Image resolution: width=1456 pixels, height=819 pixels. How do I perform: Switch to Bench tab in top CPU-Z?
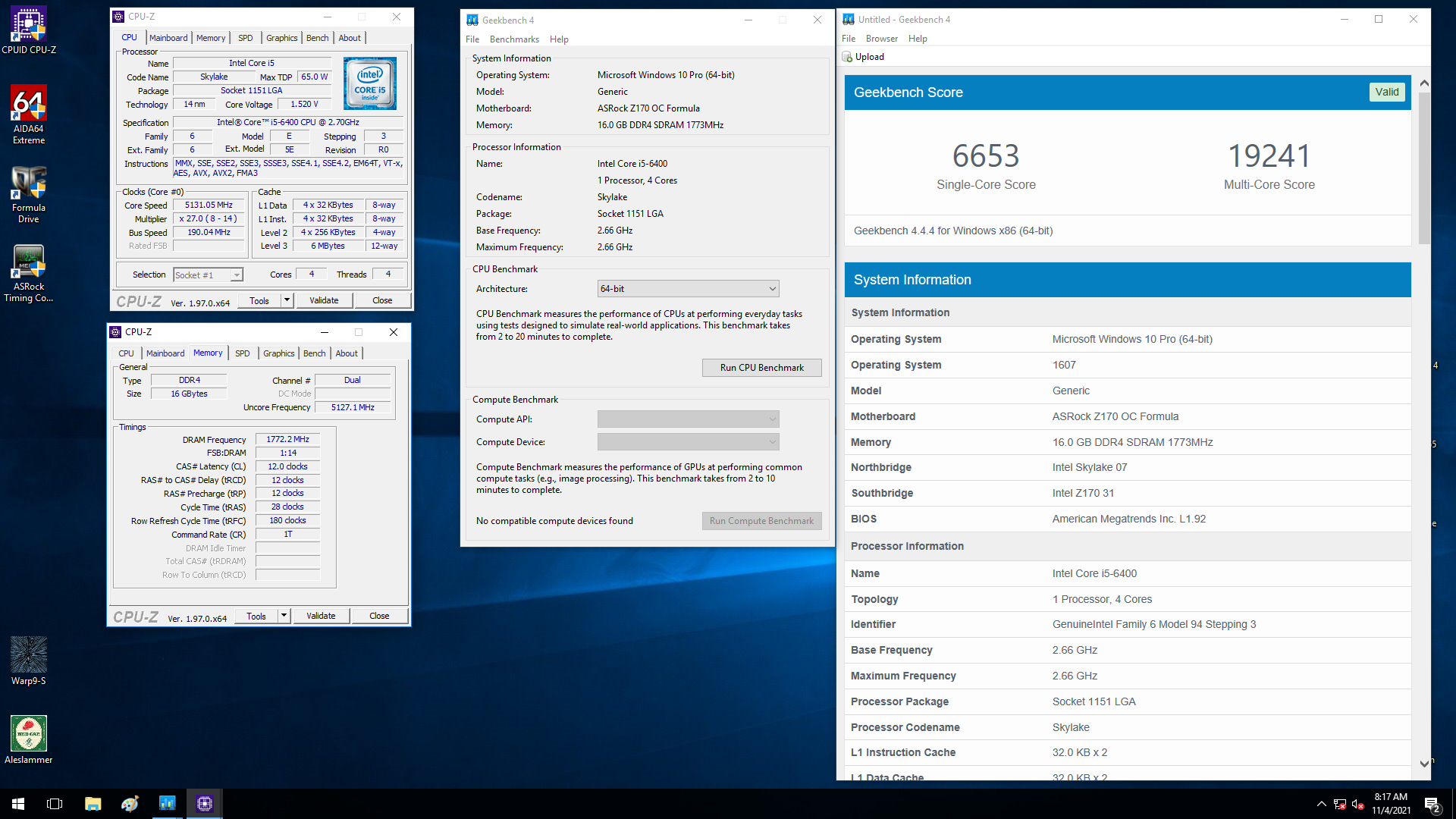pyautogui.click(x=318, y=38)
